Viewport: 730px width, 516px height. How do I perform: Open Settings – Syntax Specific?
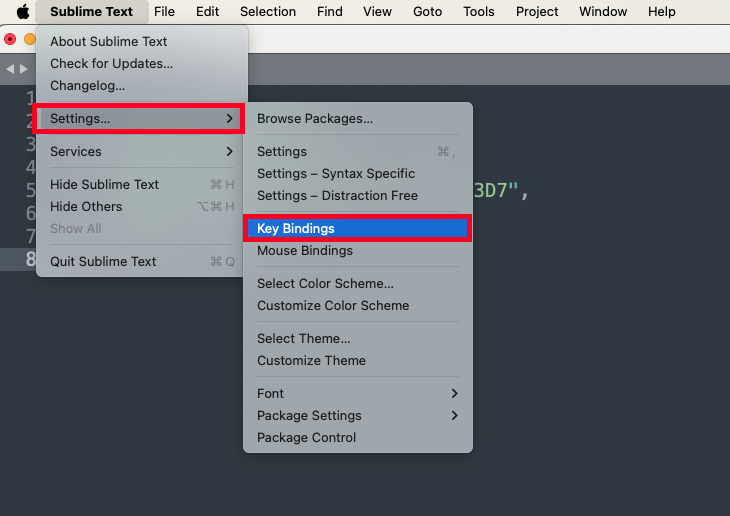[358, 174]
